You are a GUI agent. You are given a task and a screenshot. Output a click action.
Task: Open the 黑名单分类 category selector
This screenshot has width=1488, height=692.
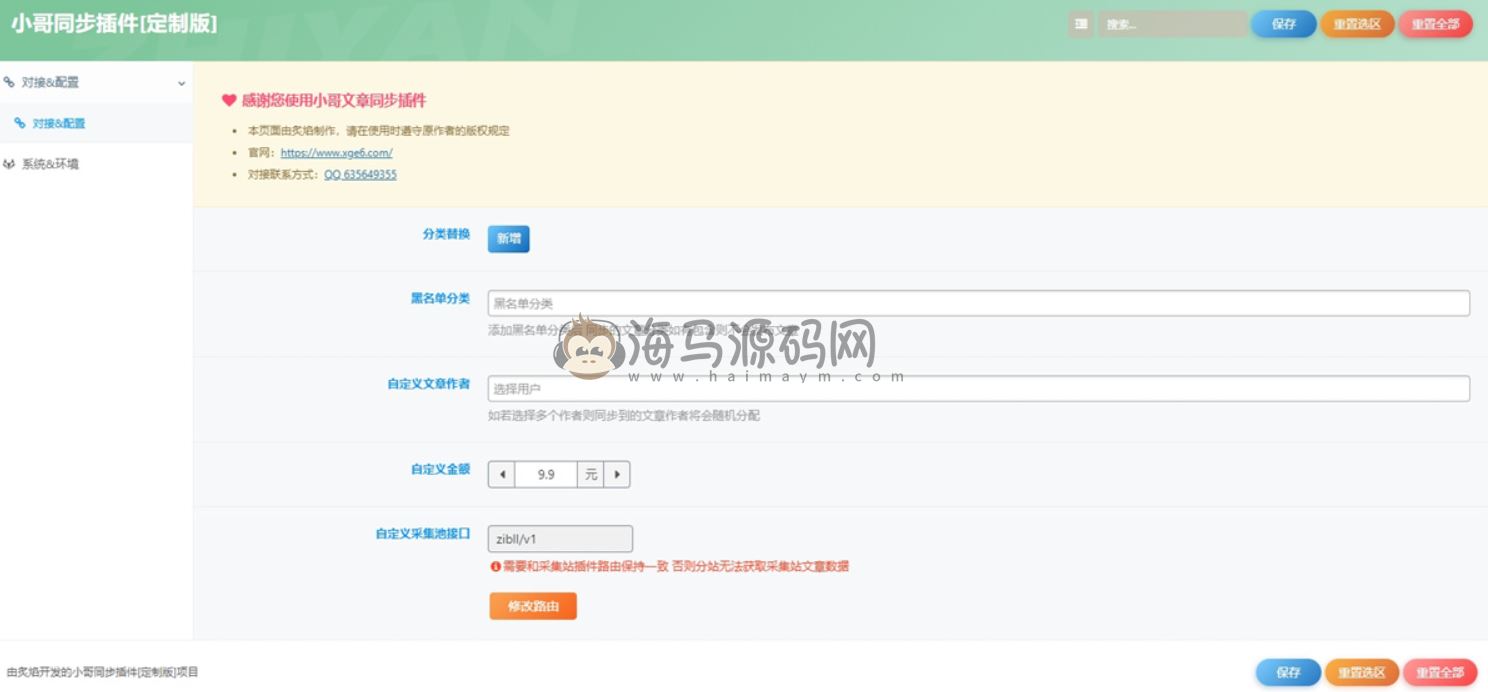point(978,303)
